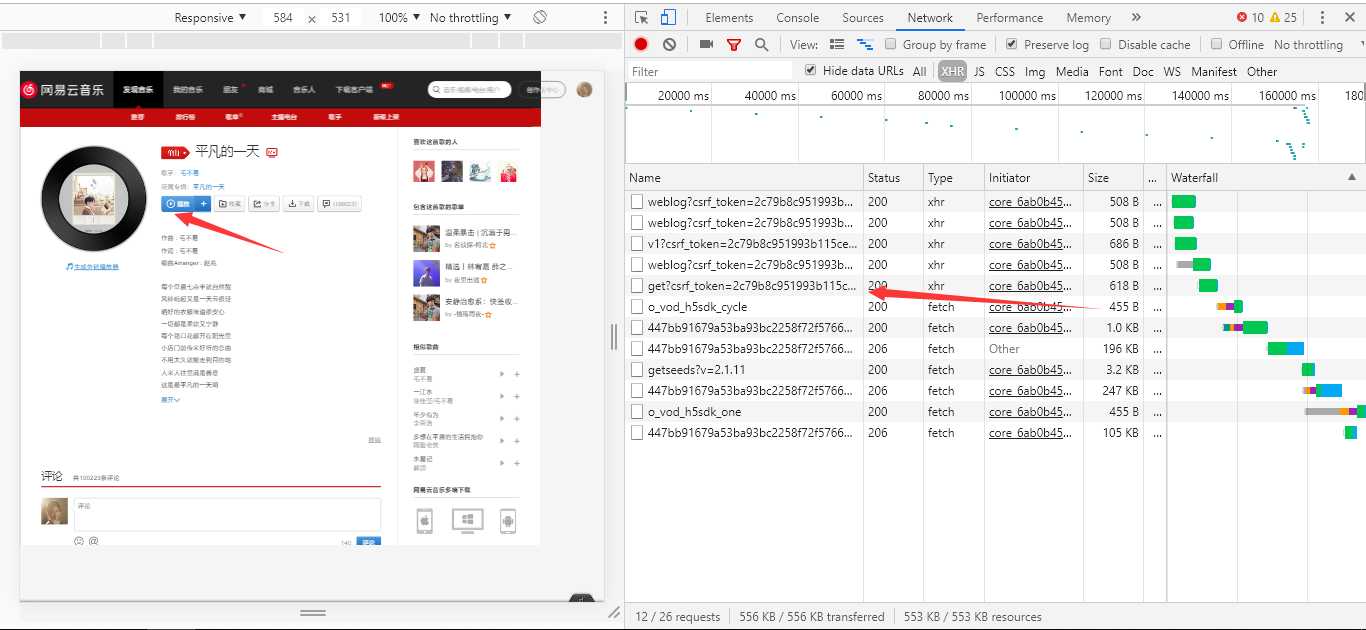The height and width of the screenshot is (630, 1366).
Task: Click the iPhone download icon
Action: pos(424,521)
